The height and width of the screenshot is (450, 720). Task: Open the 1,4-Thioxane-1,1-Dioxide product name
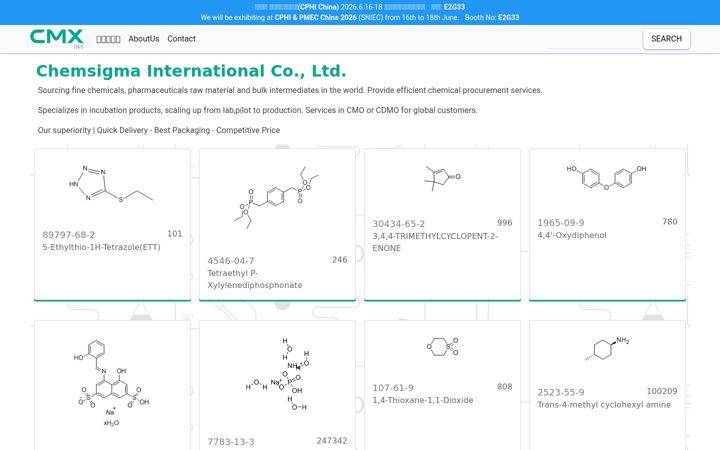tap(423, 400)
